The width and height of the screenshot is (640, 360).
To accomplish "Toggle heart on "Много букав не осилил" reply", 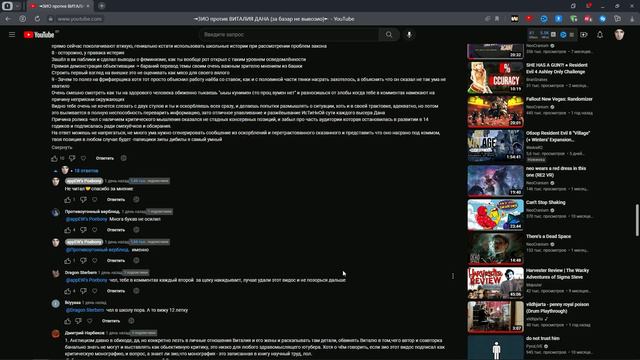I will (95, 230).
